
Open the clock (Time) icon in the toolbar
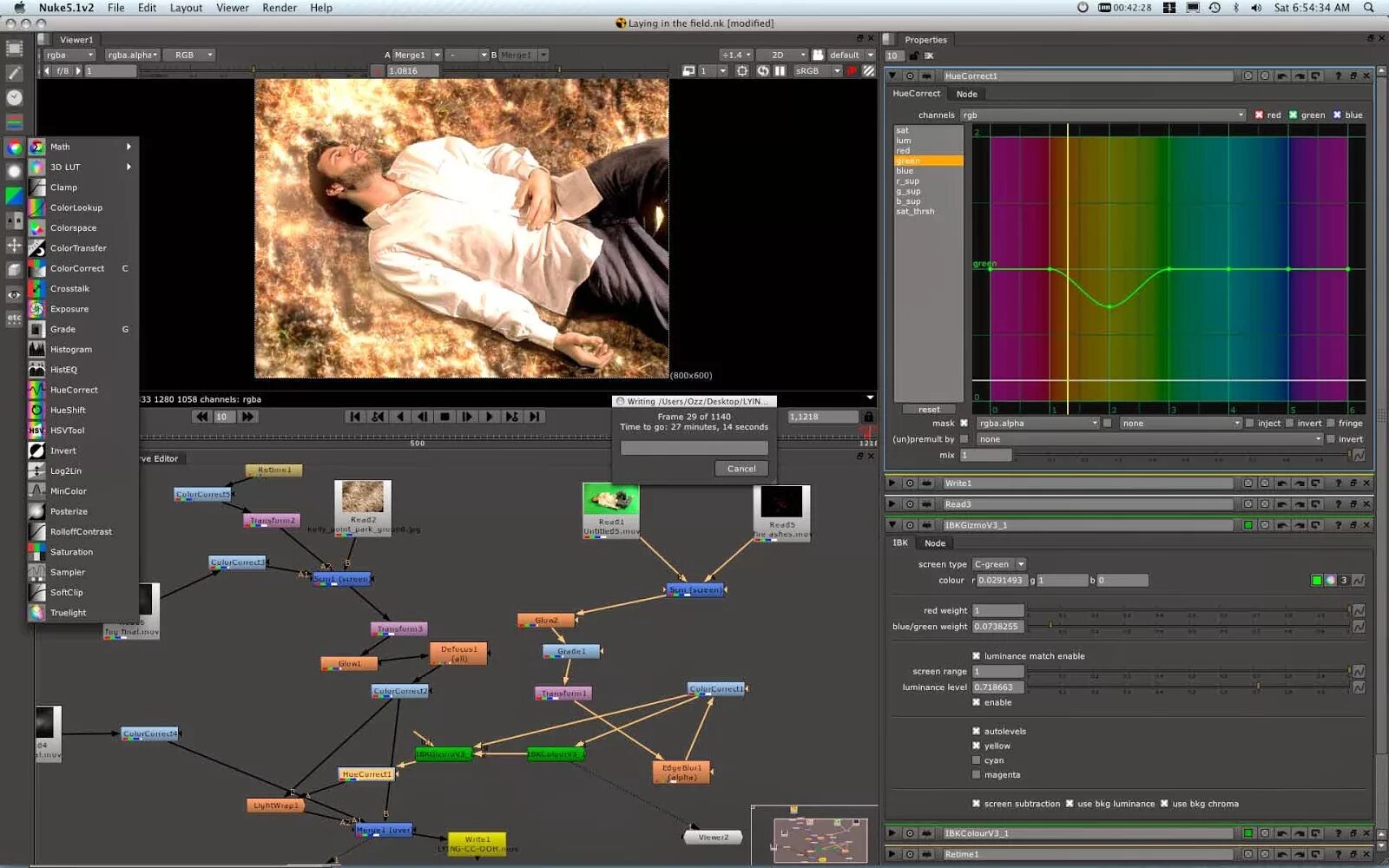(x=14, y=95)
